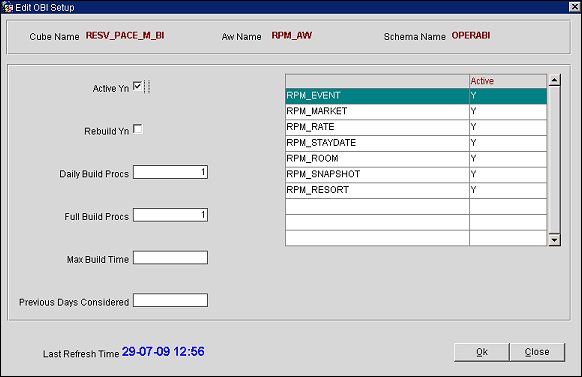
Task: Select the RPM_MARKET row
Action: tap(416, 111)
